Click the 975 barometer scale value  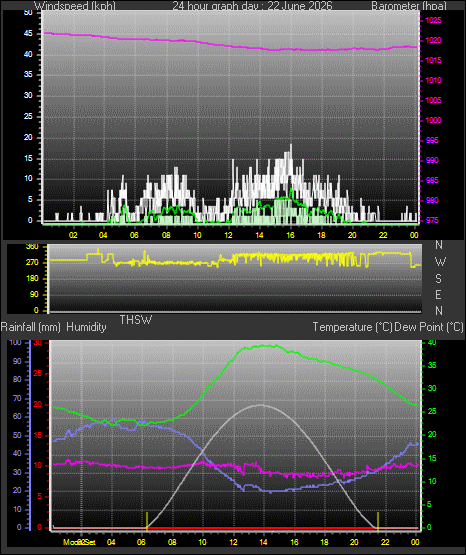point(432,220)
